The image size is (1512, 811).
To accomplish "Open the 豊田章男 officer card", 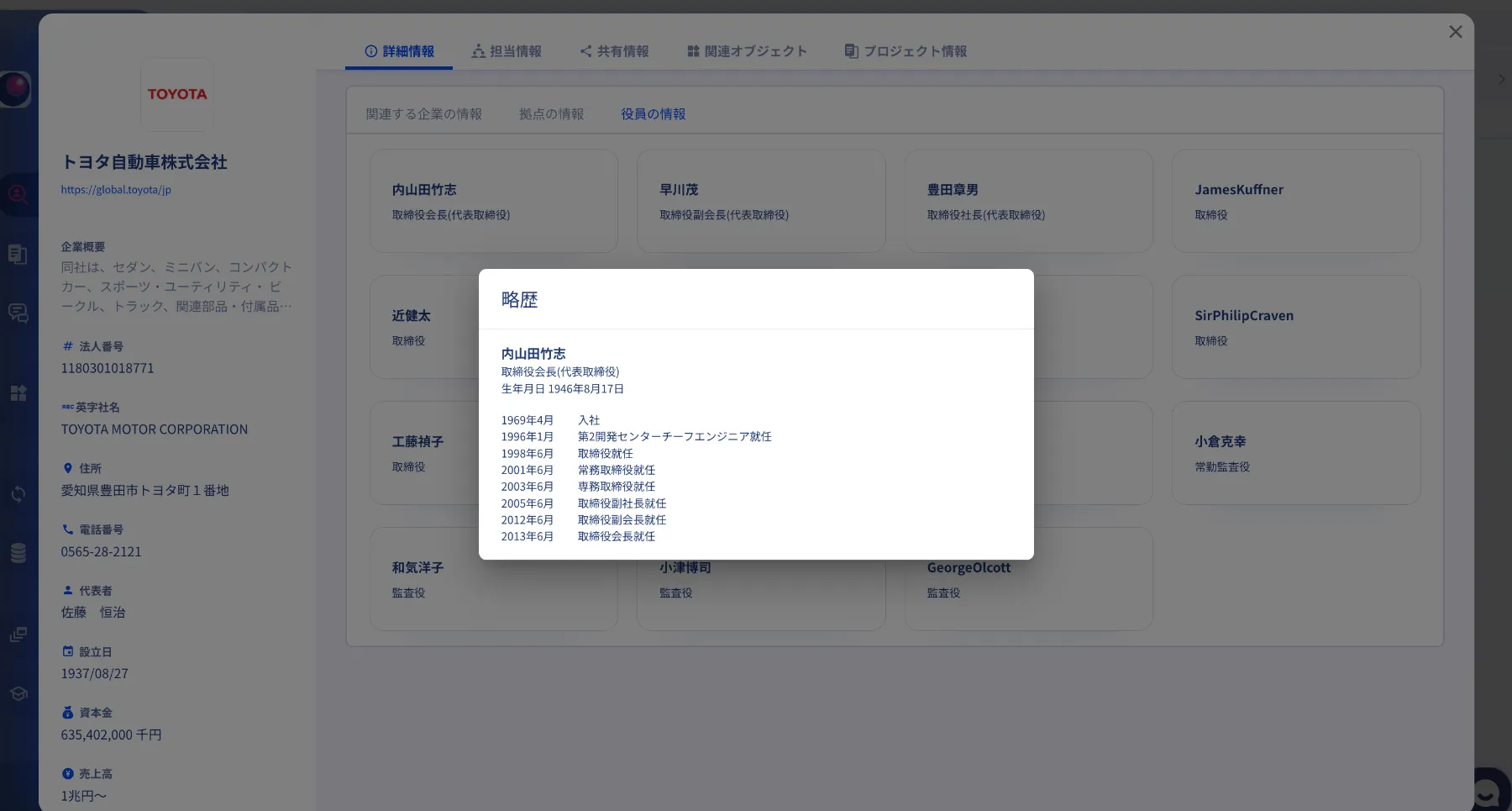I will pyautogui.click(x=1029, y=201).
